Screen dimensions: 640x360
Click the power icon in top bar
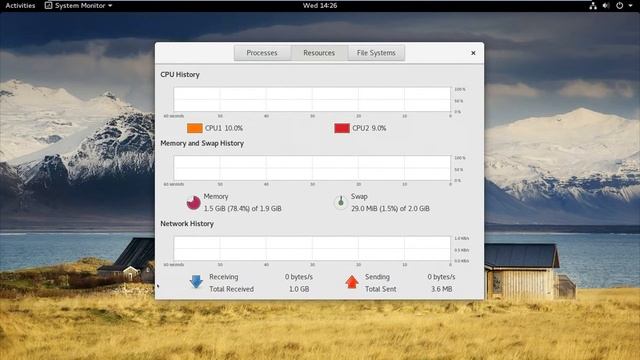[620, 6]
